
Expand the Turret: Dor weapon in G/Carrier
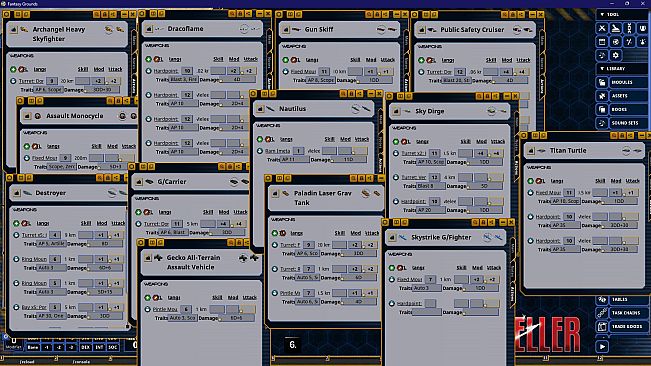click(138, 224)
